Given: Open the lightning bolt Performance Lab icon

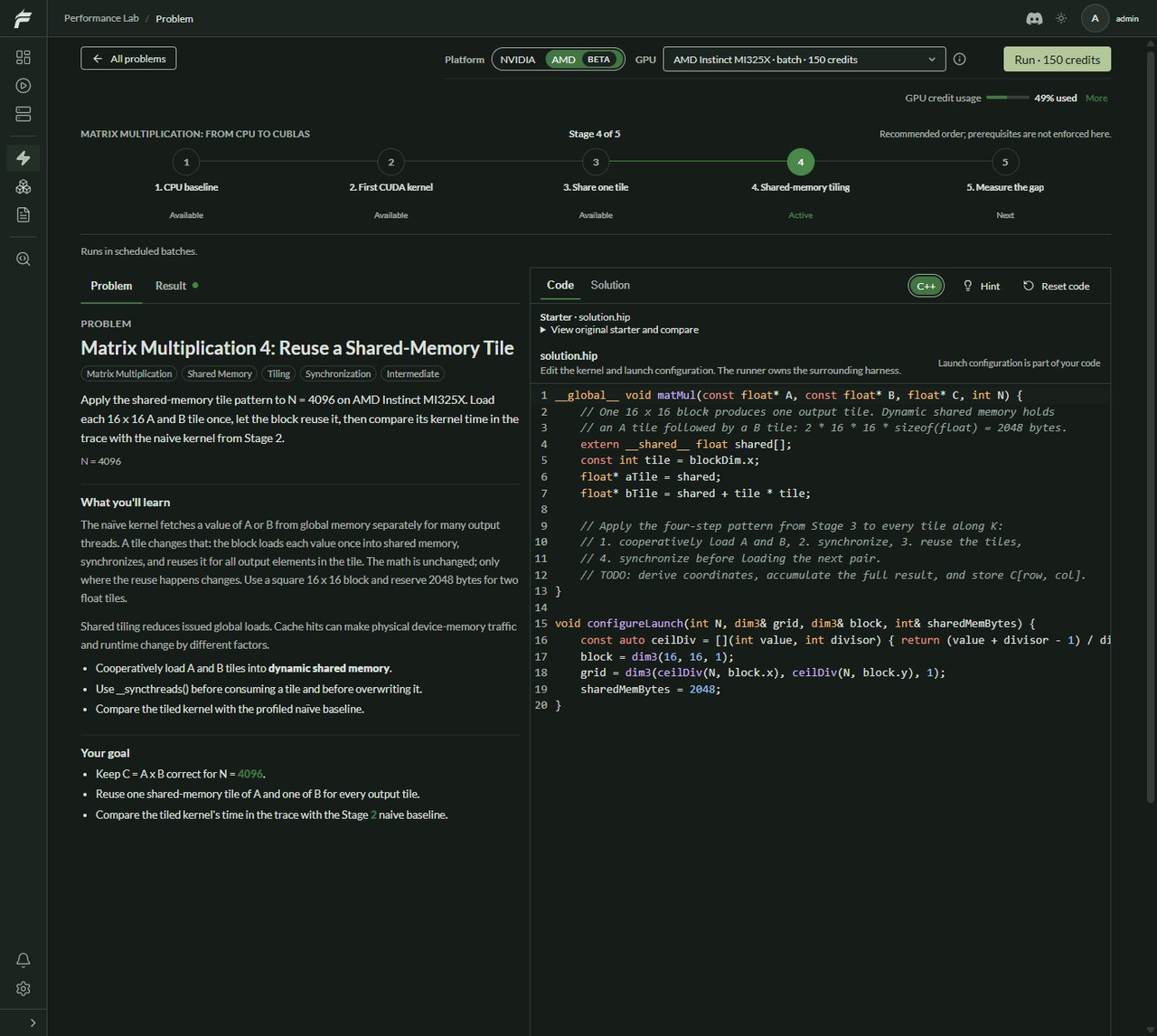Looking at the screenshot, I should (x=24, y=158).
